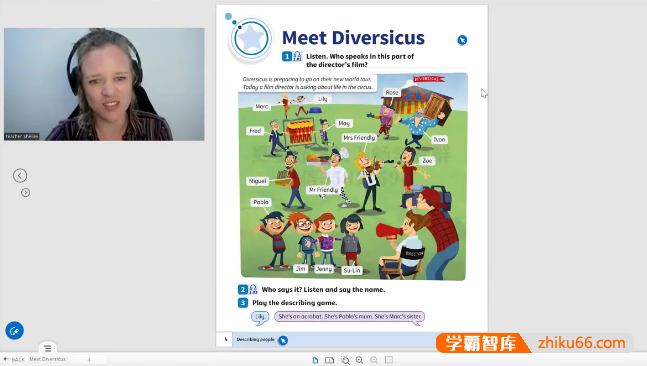Zoom in on the page

(x=359, y=360)
